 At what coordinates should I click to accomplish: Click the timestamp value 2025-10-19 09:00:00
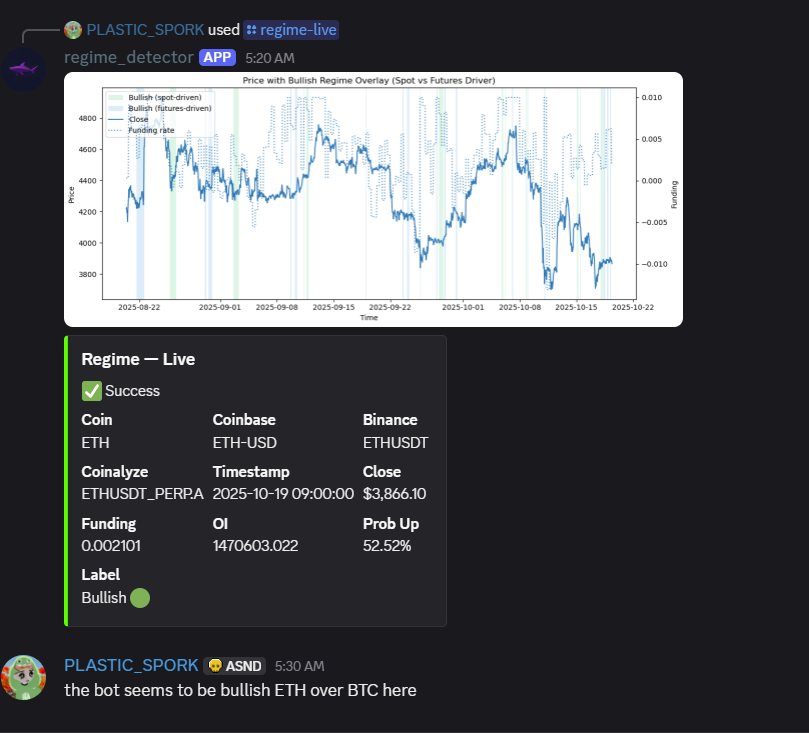point(283,494)
